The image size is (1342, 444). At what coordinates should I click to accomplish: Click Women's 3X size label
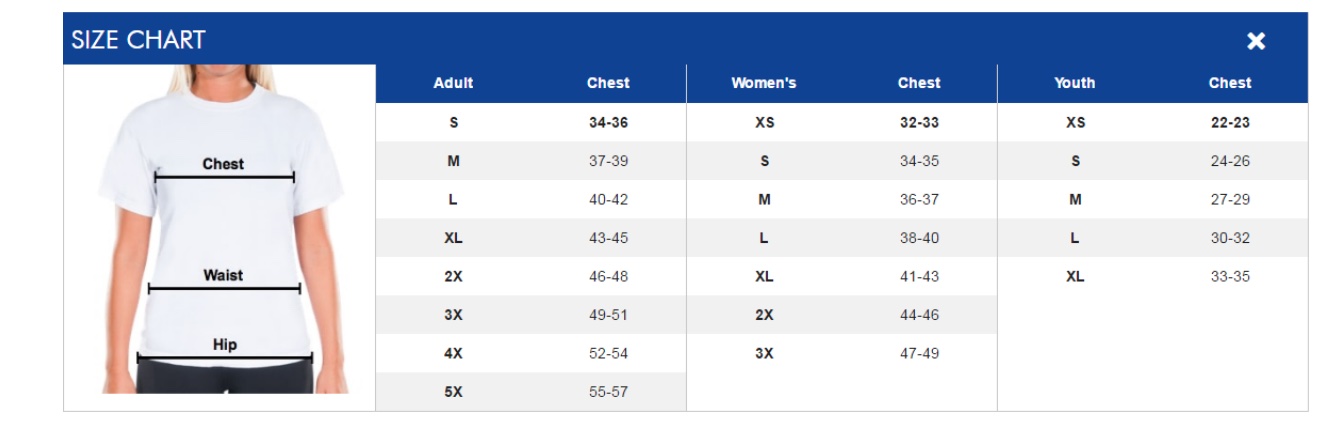pyautogui.click(x=764, y=353)
